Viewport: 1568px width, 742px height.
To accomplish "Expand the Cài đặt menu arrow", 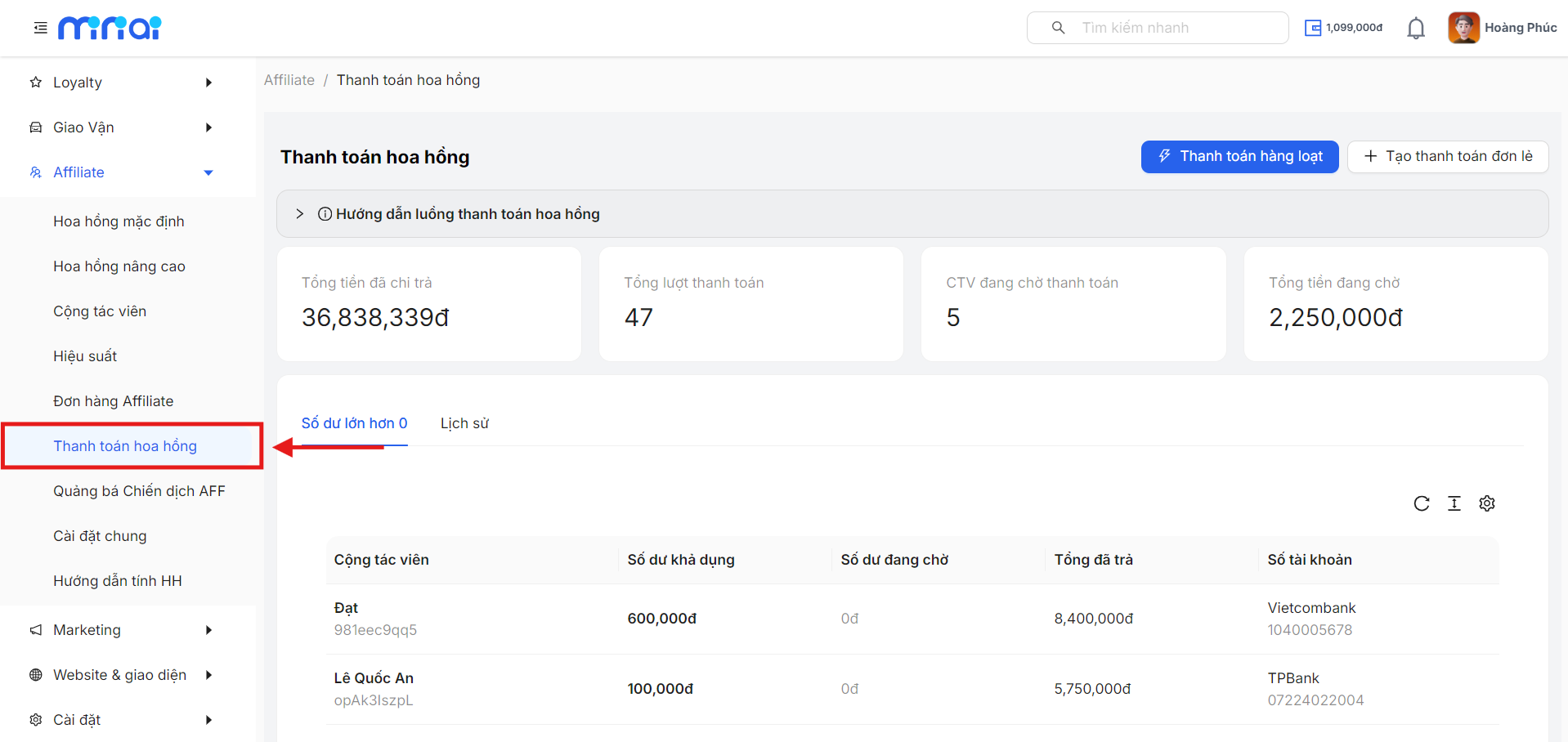I will point(208,720).
